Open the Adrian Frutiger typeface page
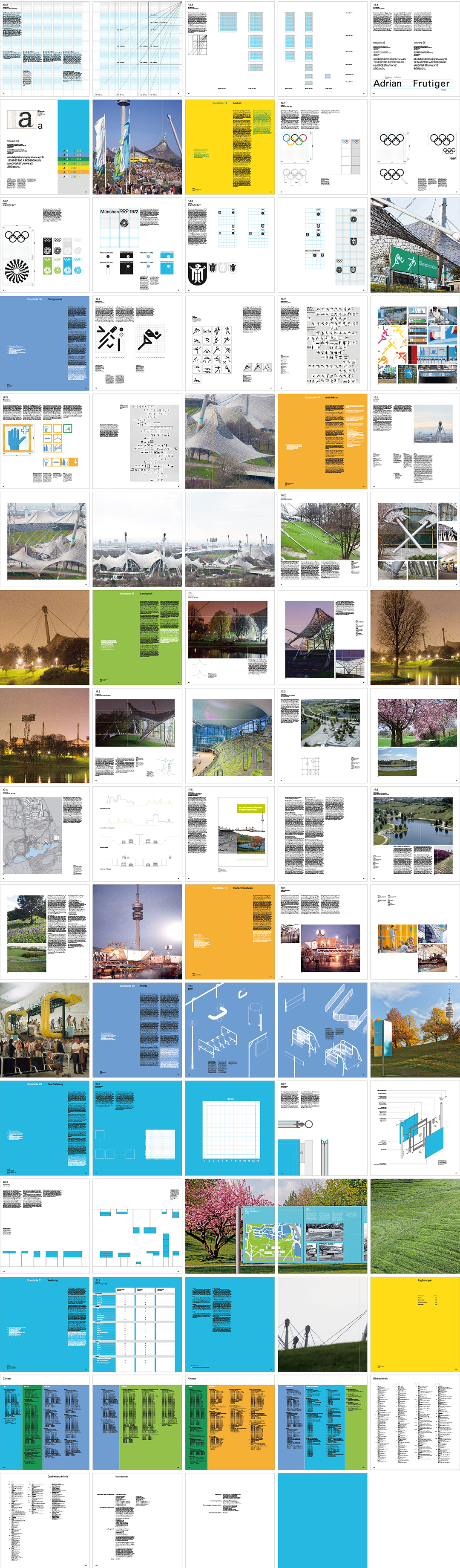Screen dimensions: 460x1568 click(x=414, y=49)
